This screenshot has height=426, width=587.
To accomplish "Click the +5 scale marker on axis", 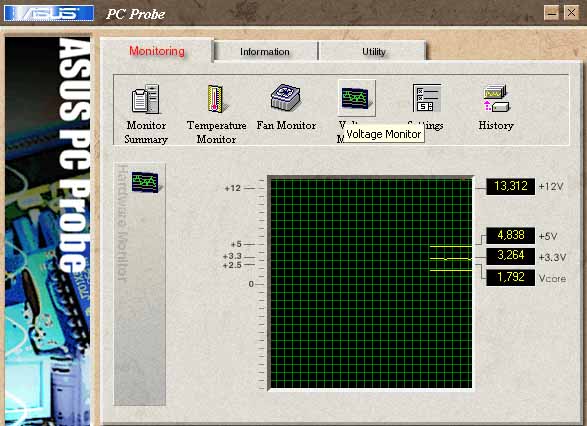I will pos(236,244).
